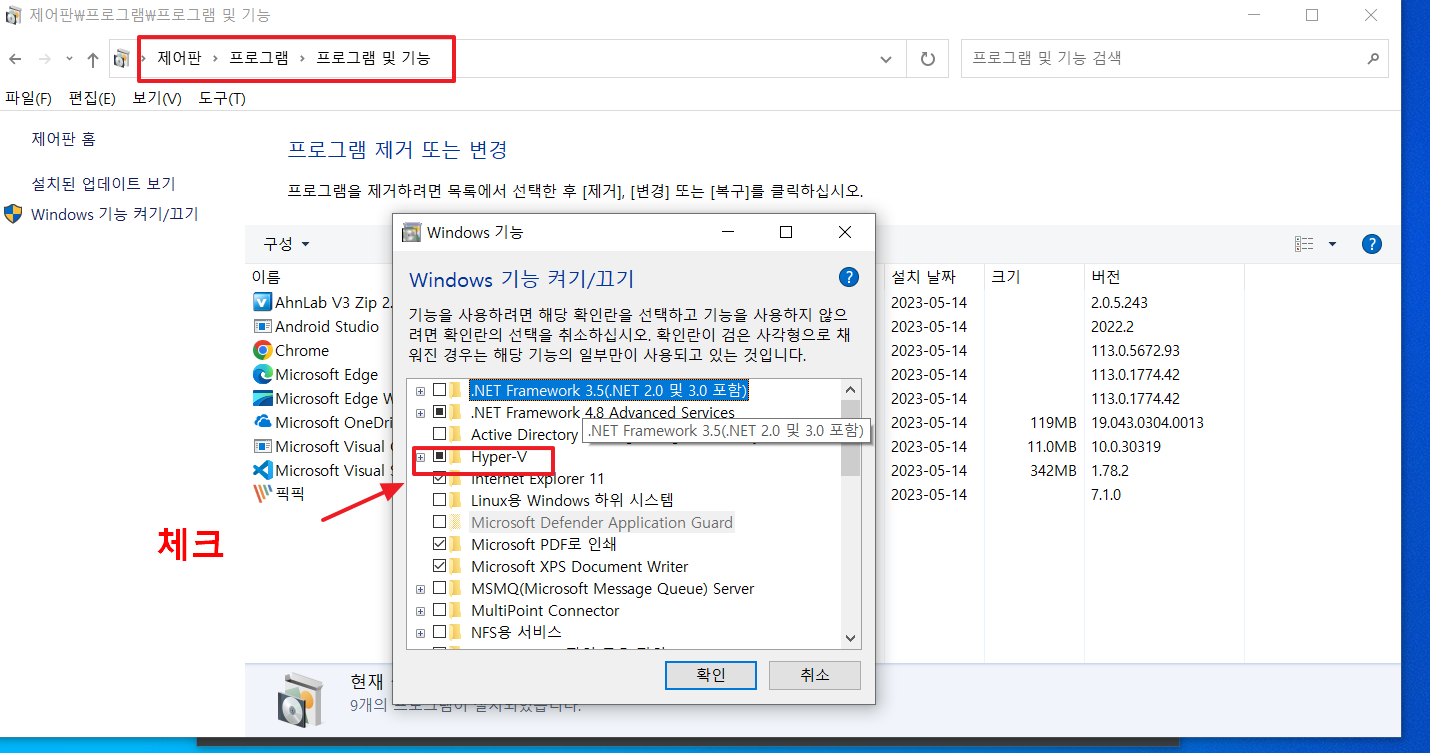This screenshot has height=753, width=1430.
Task: Click the 픽픽 program icon
Action: coord(262,494)
